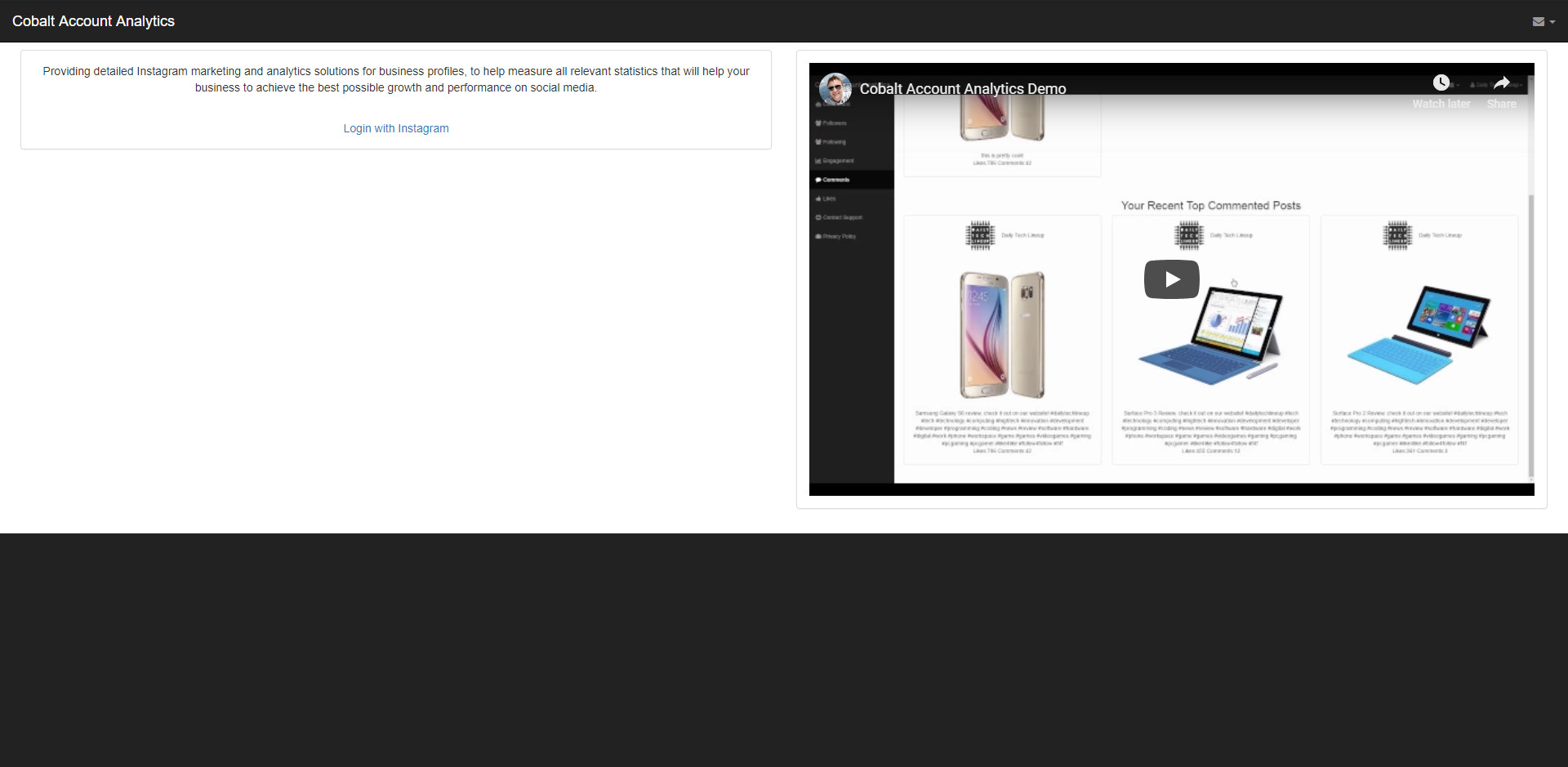The width and height of the screenshot is (1568, 767).
Task: Open the envelope messages dropdown in navbar
Action: click(1543, 21)
